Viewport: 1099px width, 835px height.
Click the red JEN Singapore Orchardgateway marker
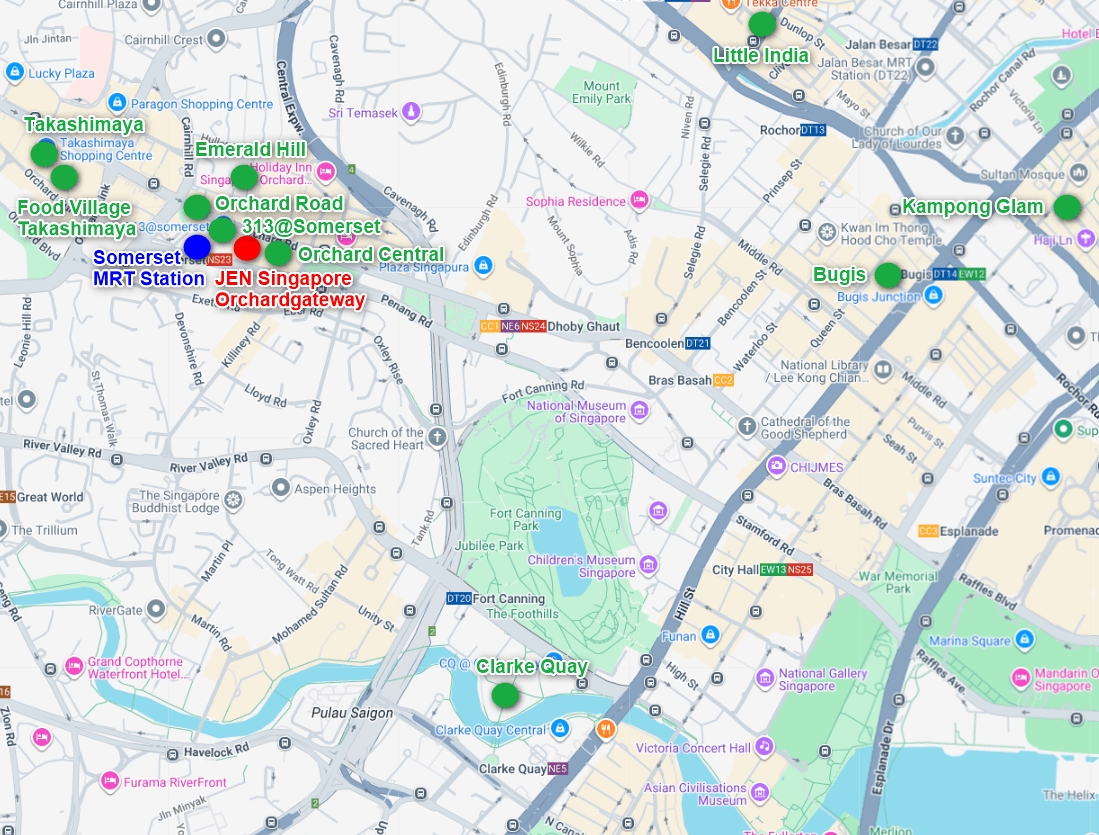(247, 247)
